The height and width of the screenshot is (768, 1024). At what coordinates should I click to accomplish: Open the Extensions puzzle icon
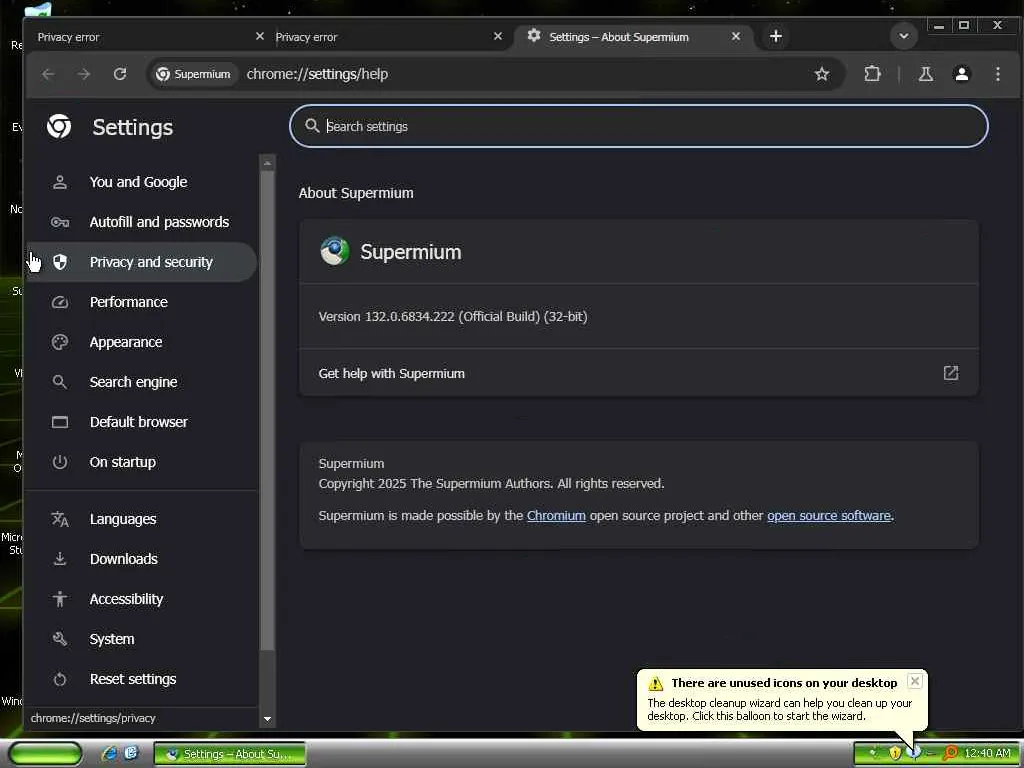872,74
